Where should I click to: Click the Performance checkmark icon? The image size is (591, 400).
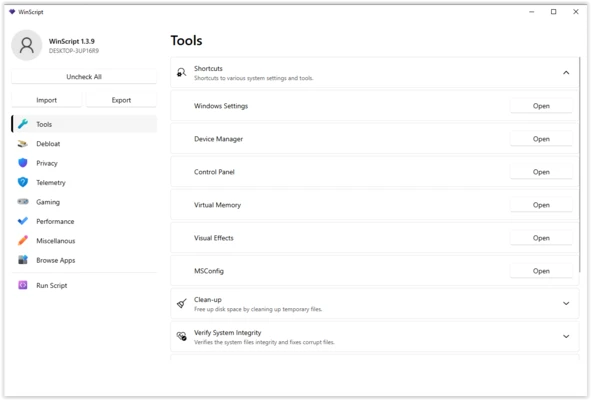pos(23,221)
